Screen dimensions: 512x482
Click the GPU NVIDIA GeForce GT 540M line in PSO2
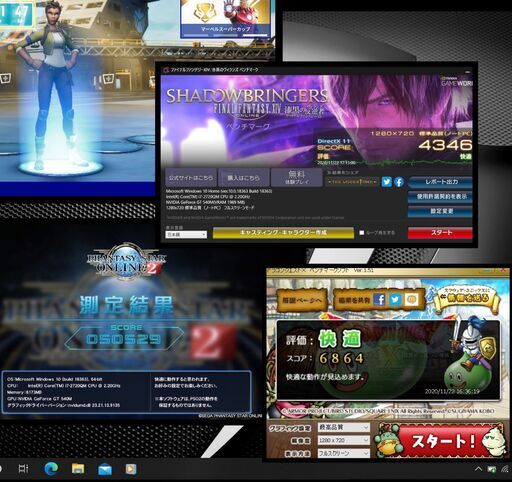click(x=40, y=399)
